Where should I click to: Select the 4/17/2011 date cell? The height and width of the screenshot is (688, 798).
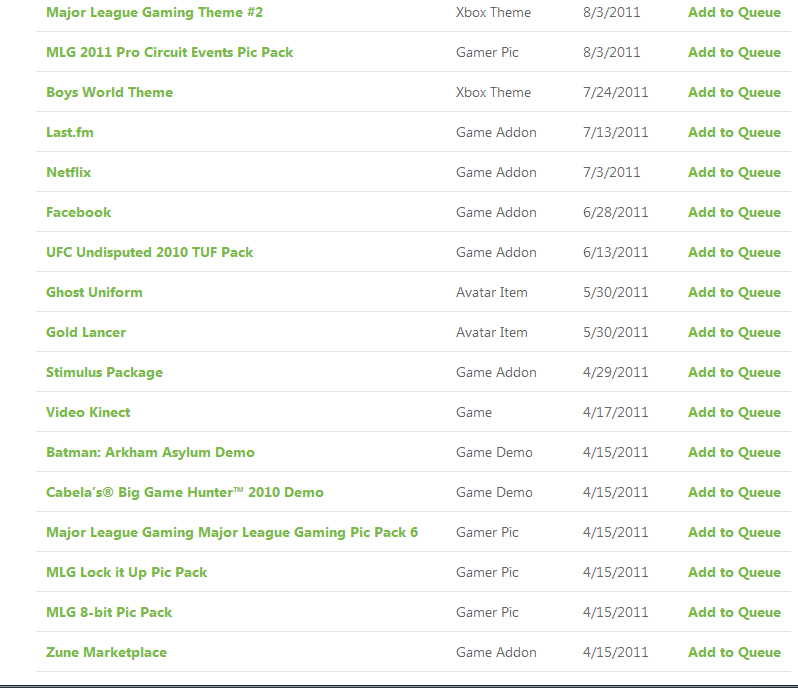(x=616, y=412)
